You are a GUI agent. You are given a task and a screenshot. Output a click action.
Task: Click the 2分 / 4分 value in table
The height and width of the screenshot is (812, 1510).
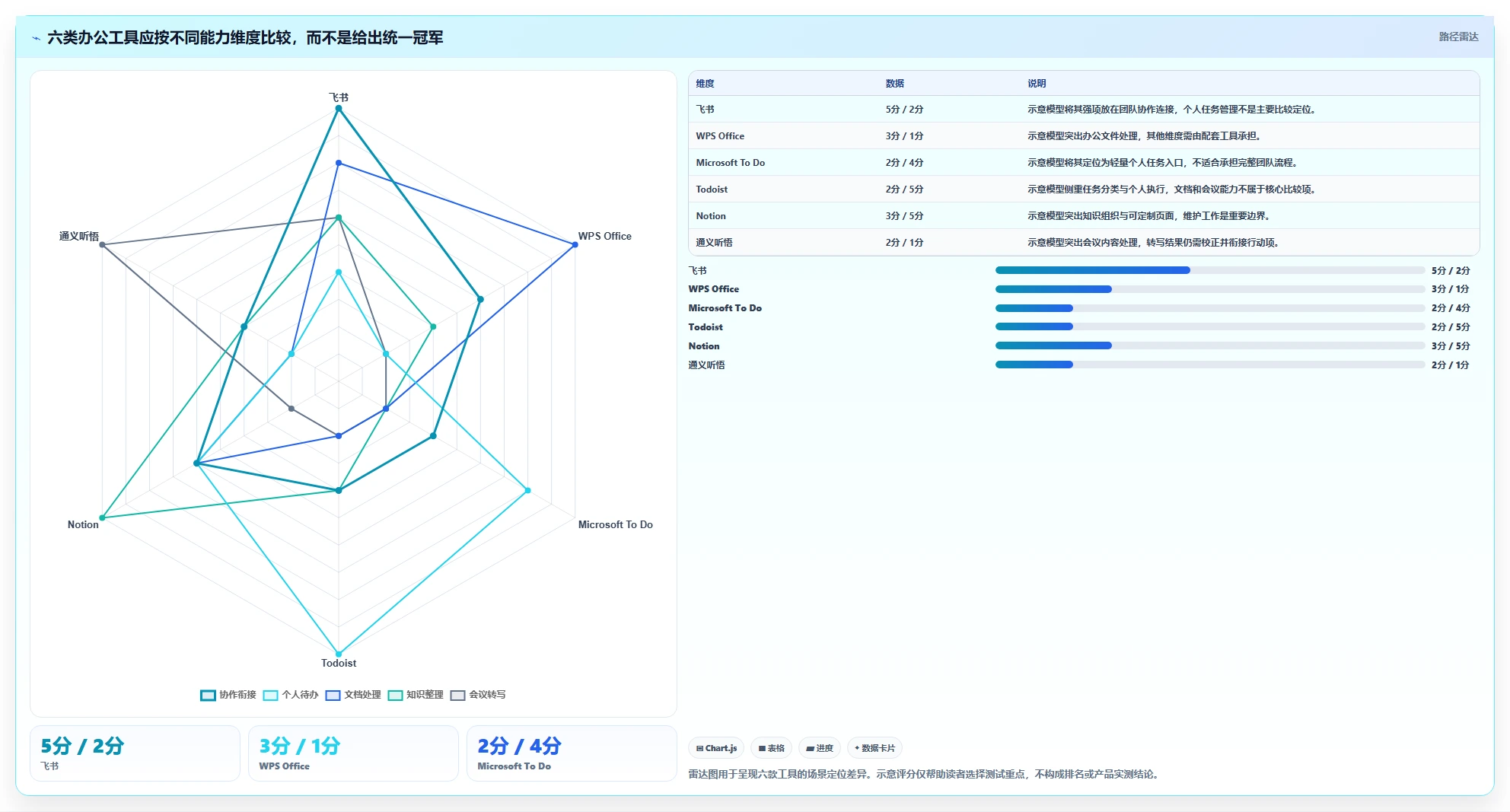click(x=904, y=163)
